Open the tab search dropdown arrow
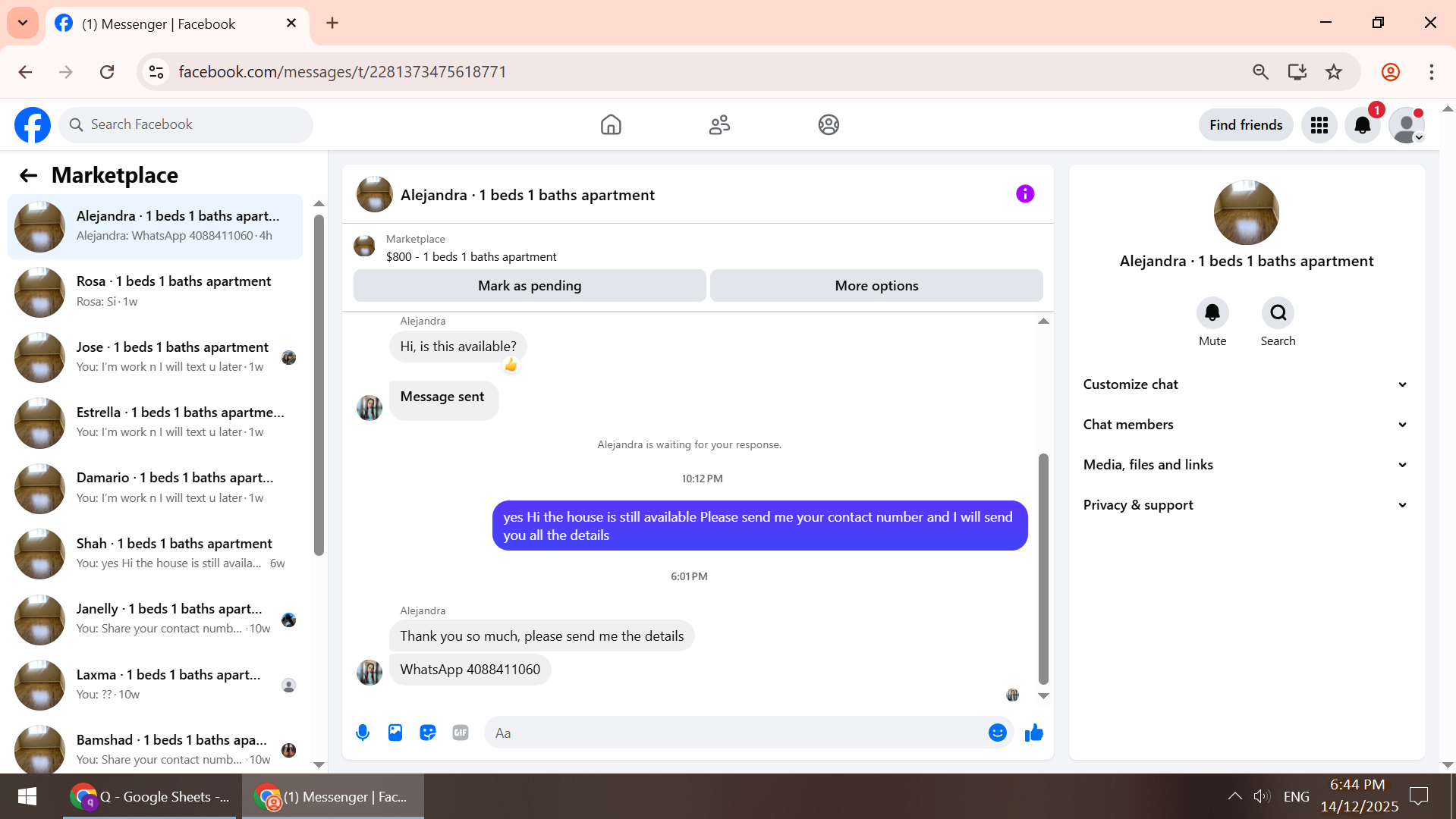Image resolution: width=1456 pixels, height=819 pixels. [23, 23]
